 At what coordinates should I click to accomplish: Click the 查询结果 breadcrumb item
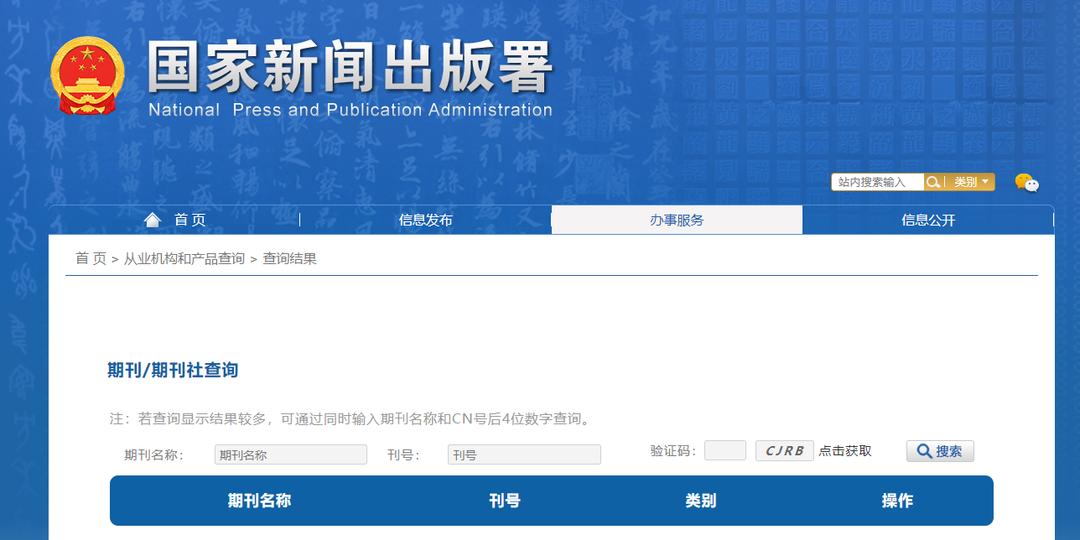point(289,259)
